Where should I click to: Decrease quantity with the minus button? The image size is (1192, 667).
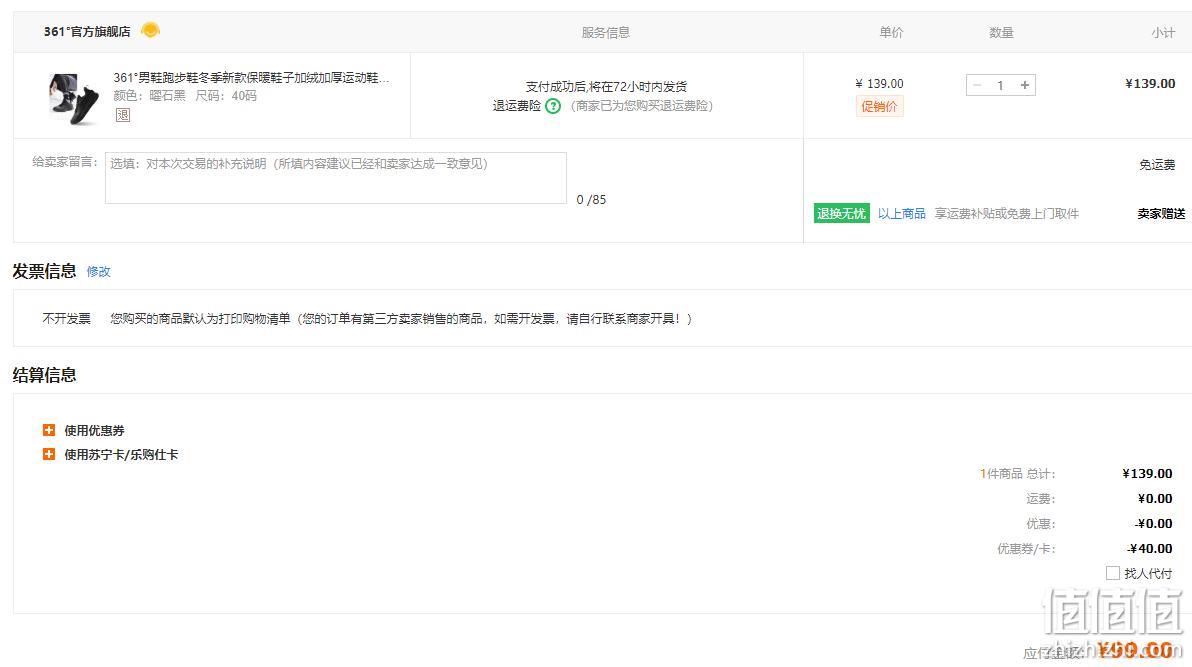point(978,85)
